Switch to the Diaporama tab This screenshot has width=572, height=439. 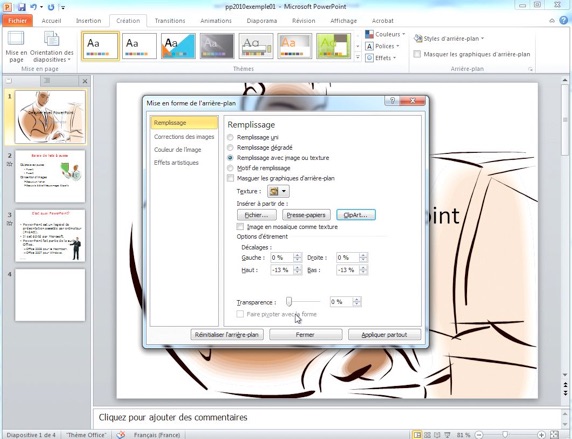pyautogui.click(x=262, y=21)
